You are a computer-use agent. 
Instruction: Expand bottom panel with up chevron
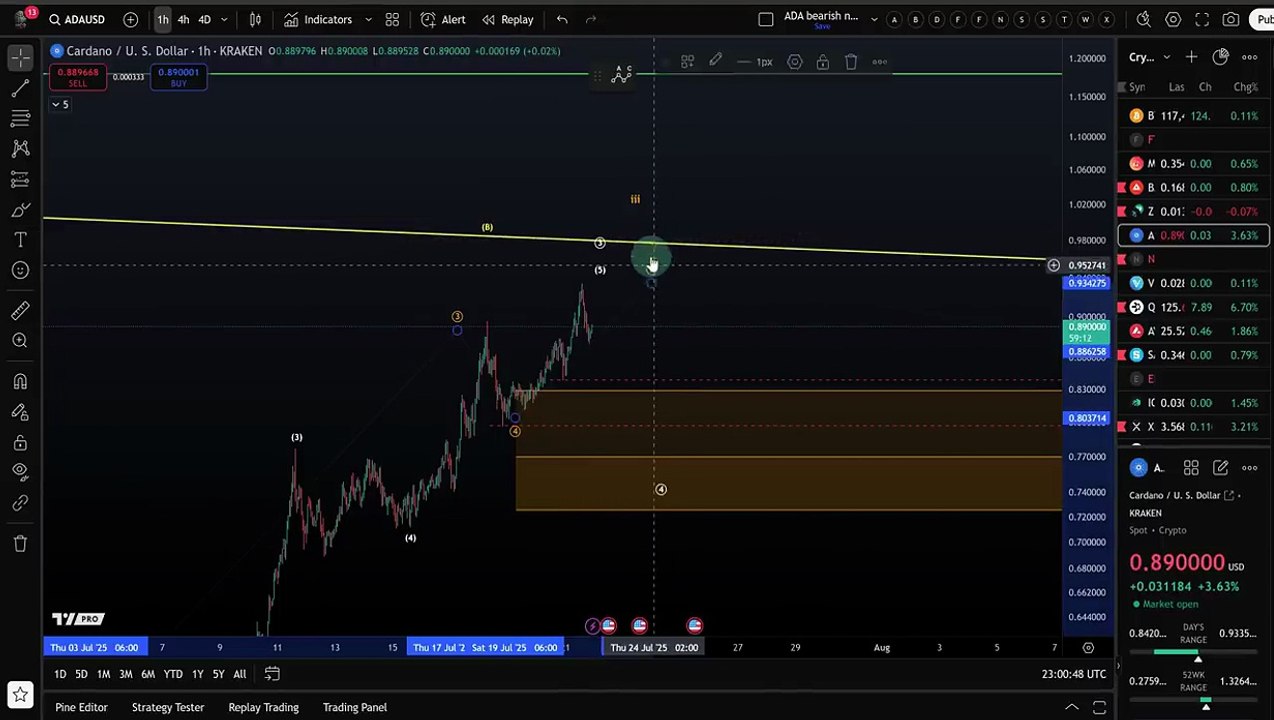tap(1071, 707)
